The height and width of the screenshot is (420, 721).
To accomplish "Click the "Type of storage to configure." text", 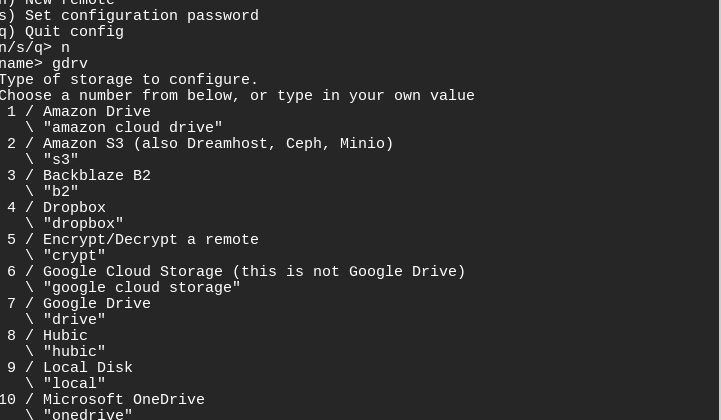I will [129, 79].
